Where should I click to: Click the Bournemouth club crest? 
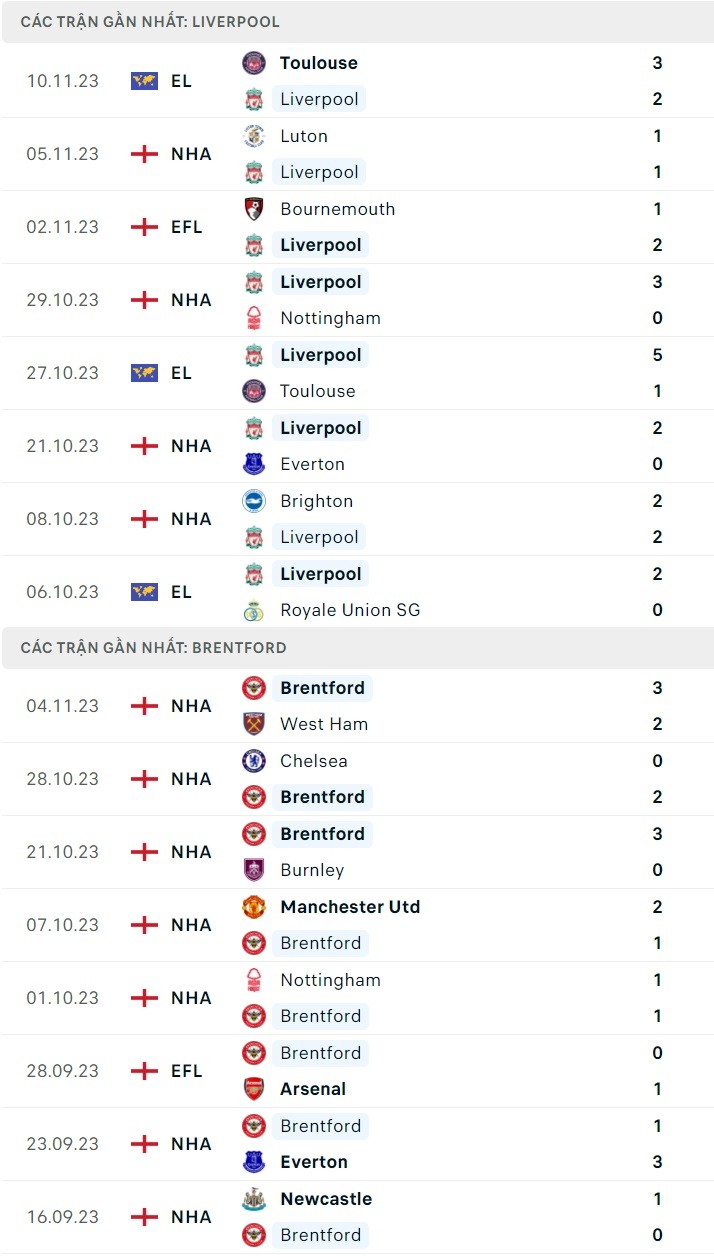pos(254,209)
